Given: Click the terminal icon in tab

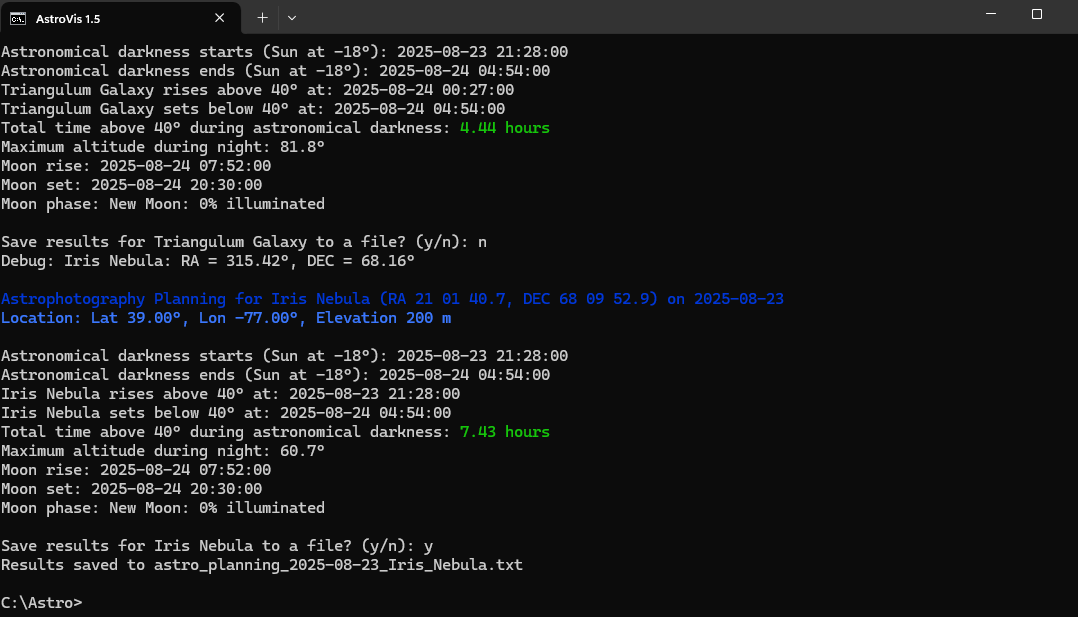Looking at the screenshot, I should (x=18, y=19).
